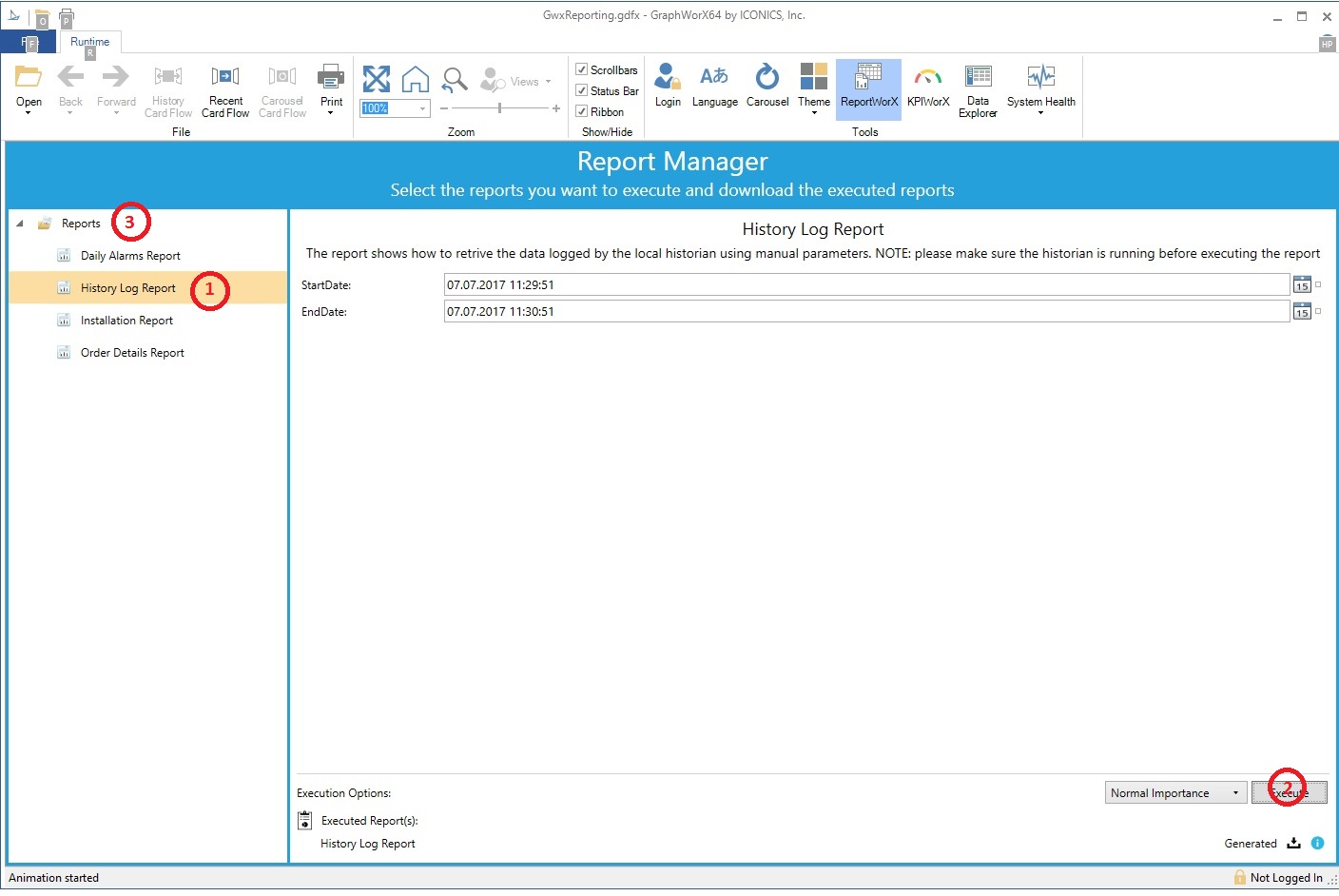The width and height of the screenshot is (1339, 896).
Task: Toggle the Status Bar checkbox
Action: (581, 90)
